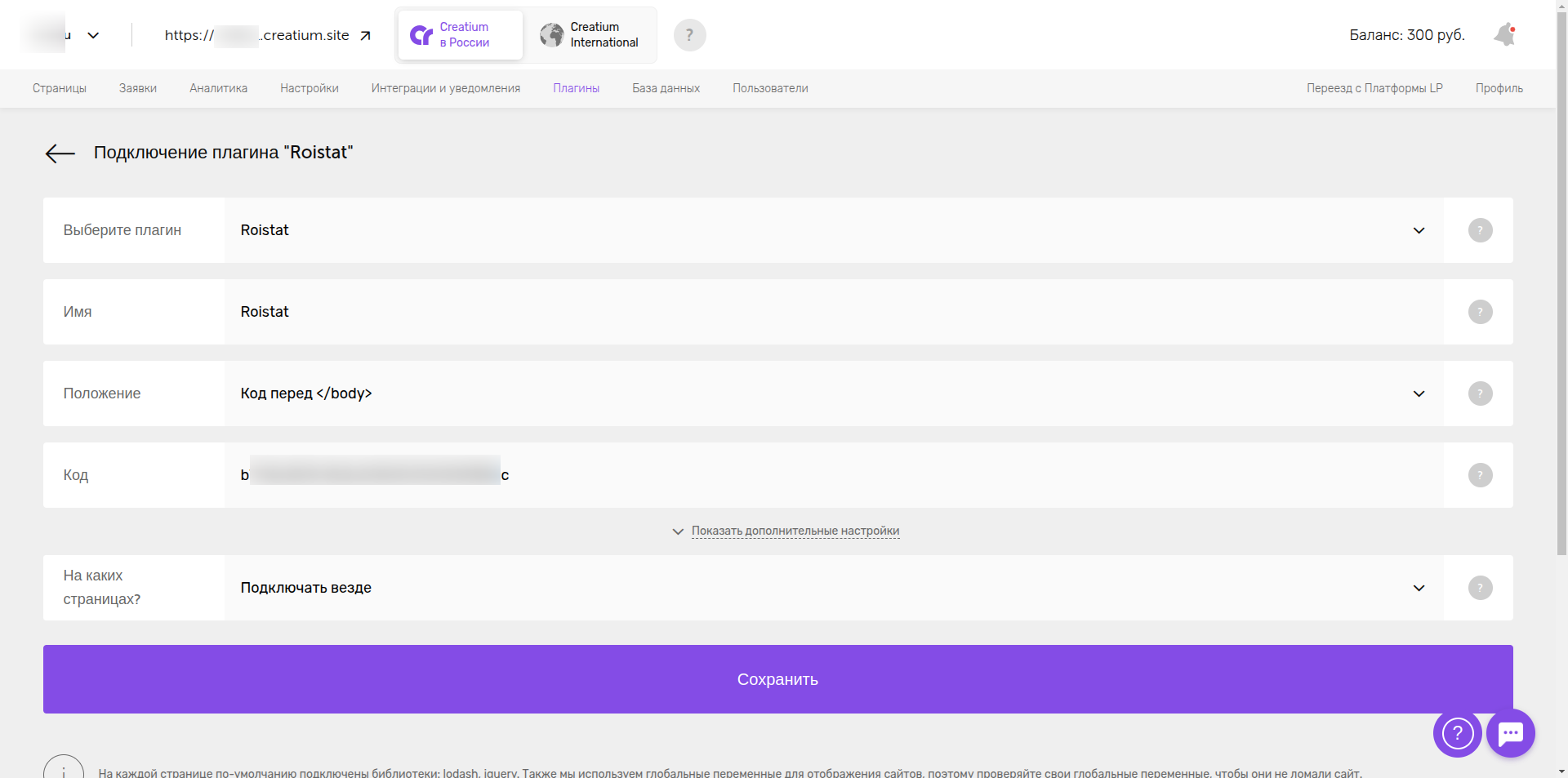Click the back arrow next to plugin title

60,153
